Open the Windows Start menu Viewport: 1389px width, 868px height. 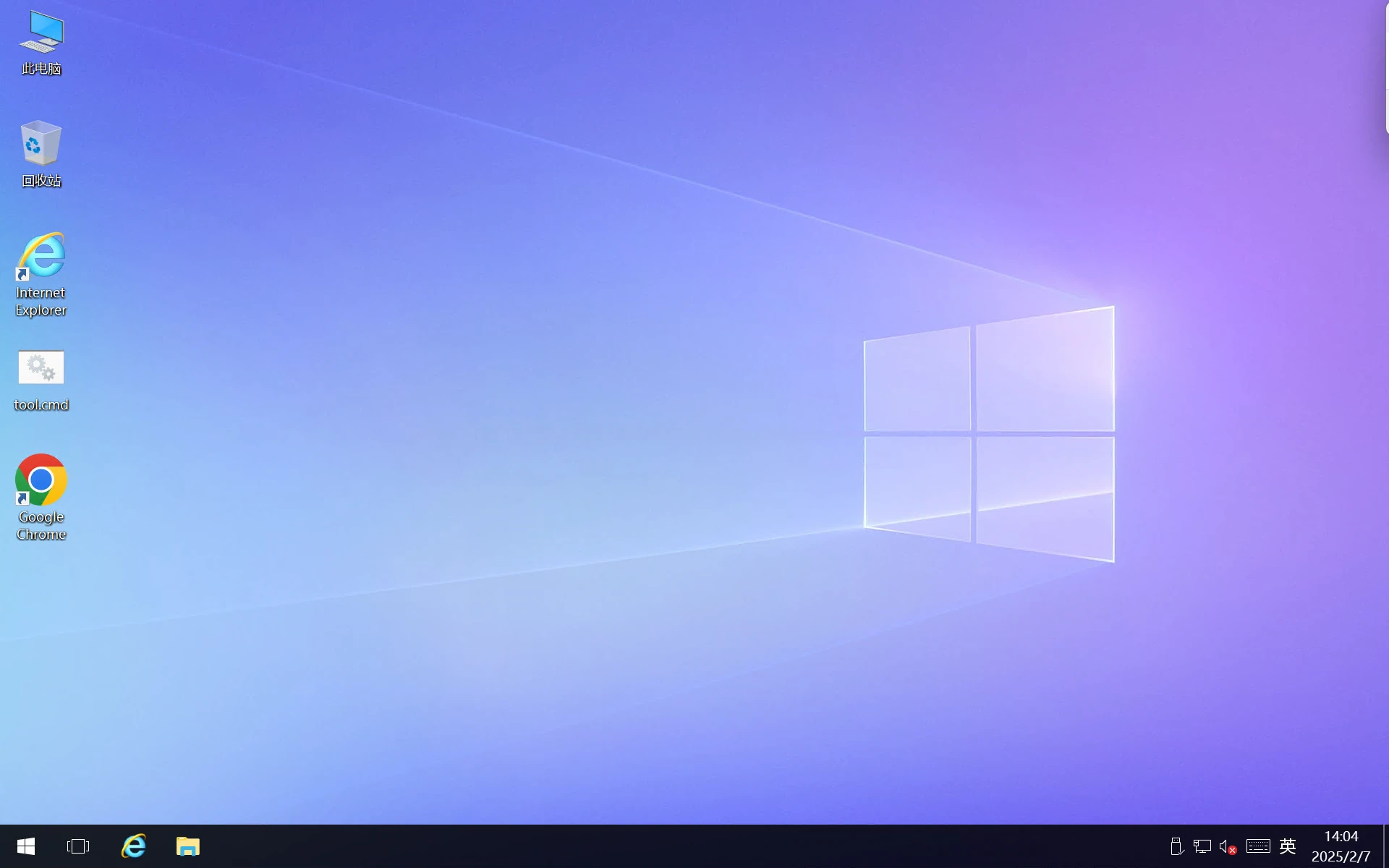[x=26, y=846]
